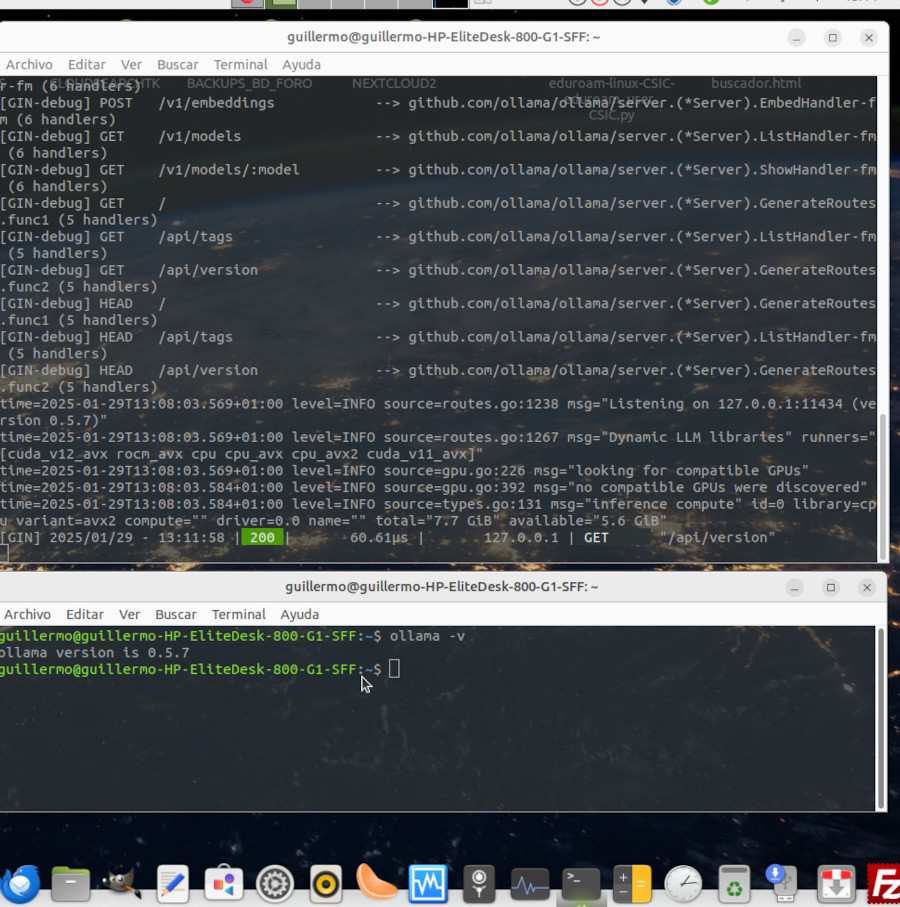Open Buscar menu in bottom terminal
Image resolution: width=900 pixels, height=907 pixels.
coord(176,614)
